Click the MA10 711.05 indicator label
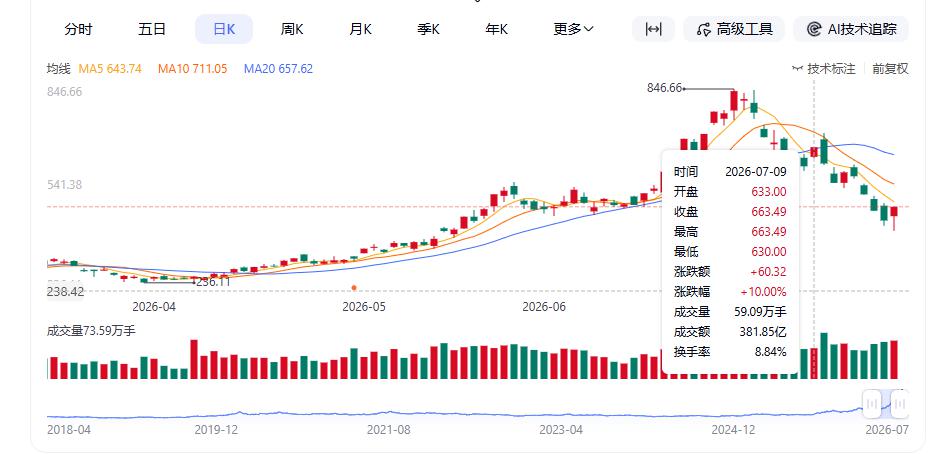This screenshot has height=454, width=937. click(x=192, y=69)
